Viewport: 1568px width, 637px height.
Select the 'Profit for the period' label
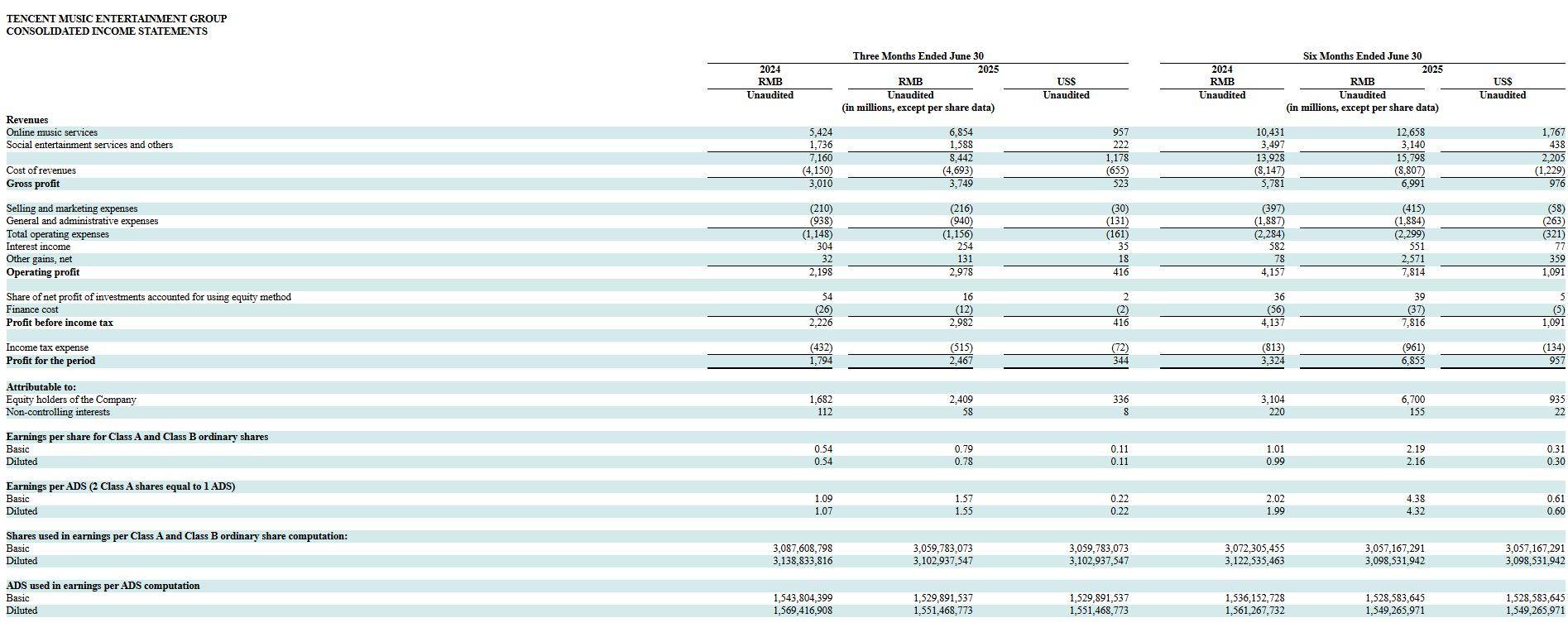click(50, 361)
